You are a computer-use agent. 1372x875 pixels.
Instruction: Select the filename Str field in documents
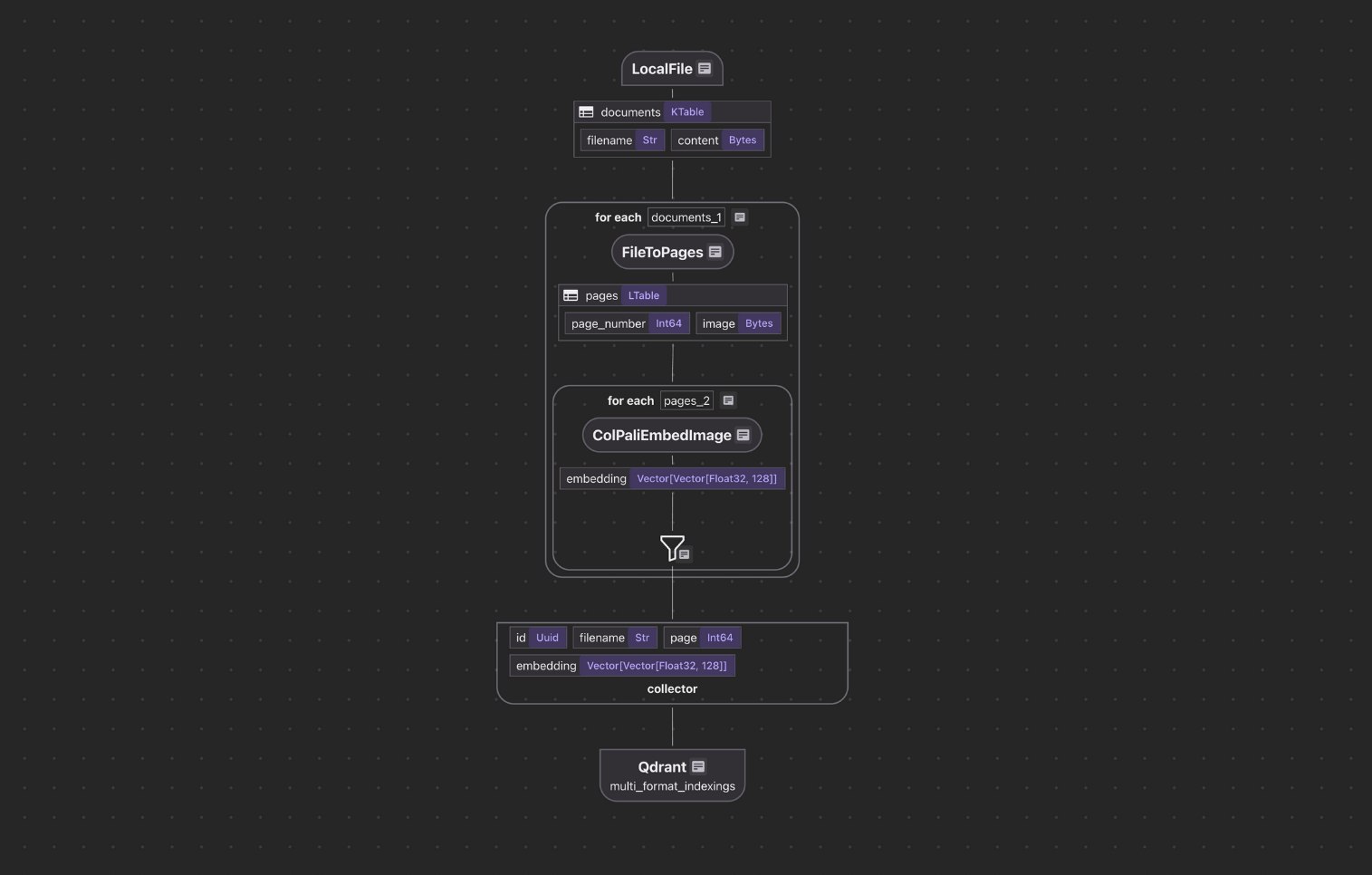pyautogui.click(x=622, y=140)
